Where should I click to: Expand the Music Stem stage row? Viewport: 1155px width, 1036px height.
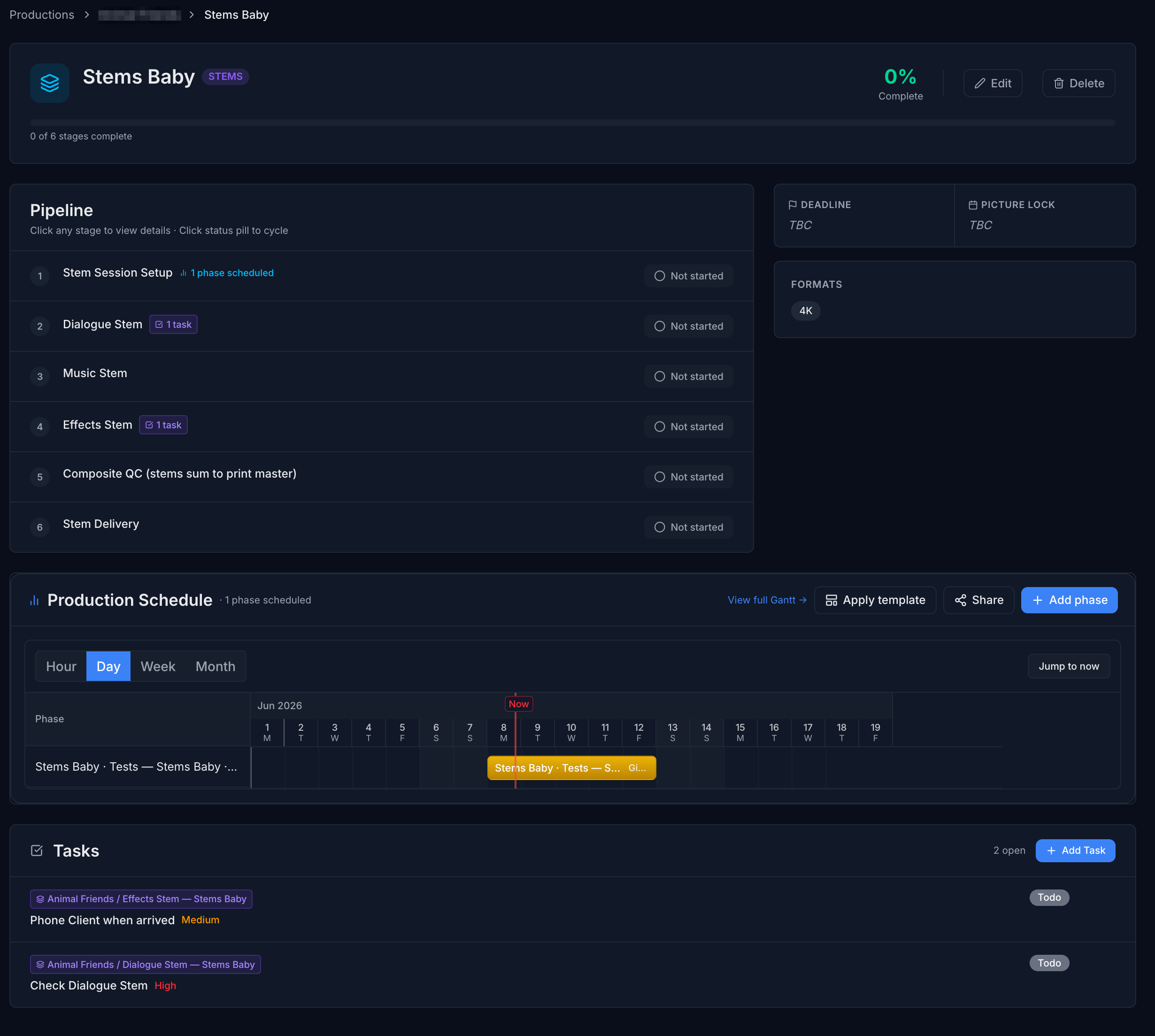[382, 376]
